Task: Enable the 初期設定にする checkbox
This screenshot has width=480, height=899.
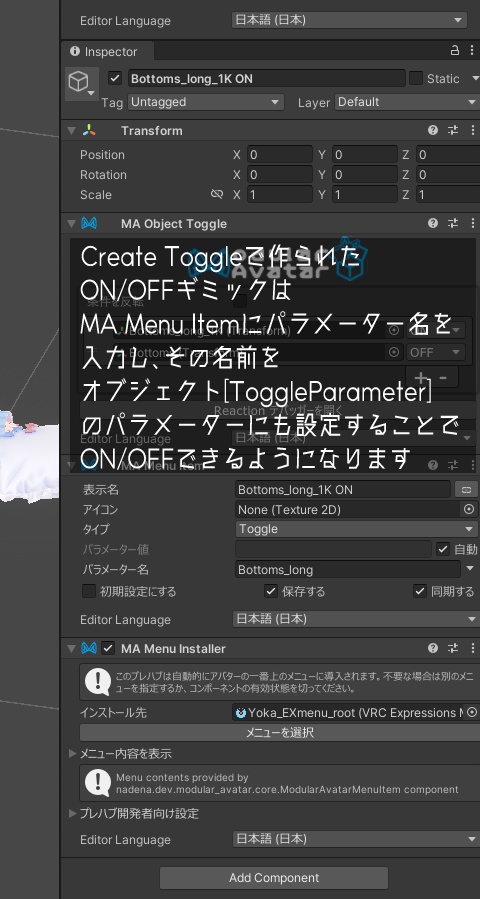Action: [89, 591]
